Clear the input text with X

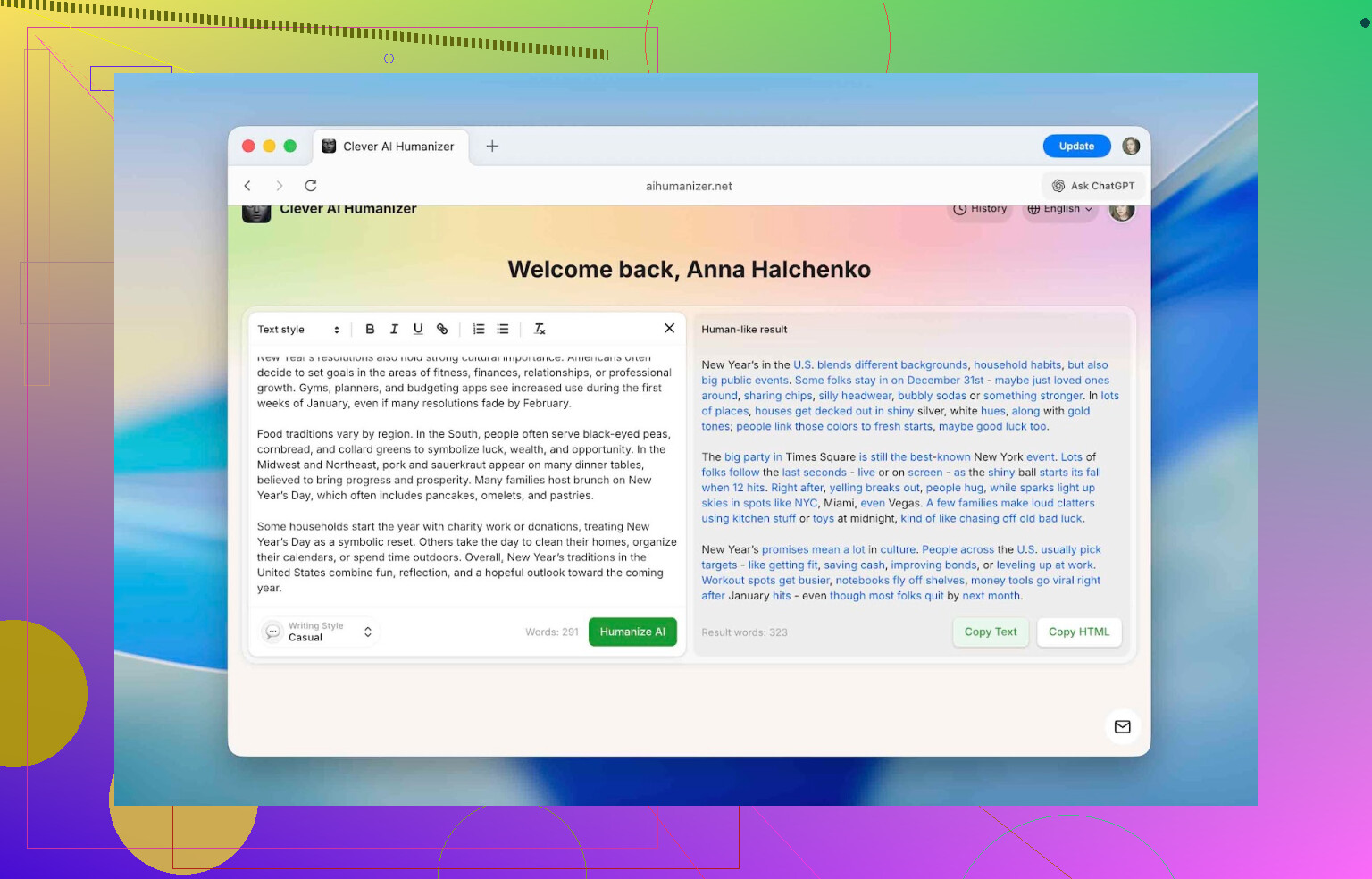[669, 328]
